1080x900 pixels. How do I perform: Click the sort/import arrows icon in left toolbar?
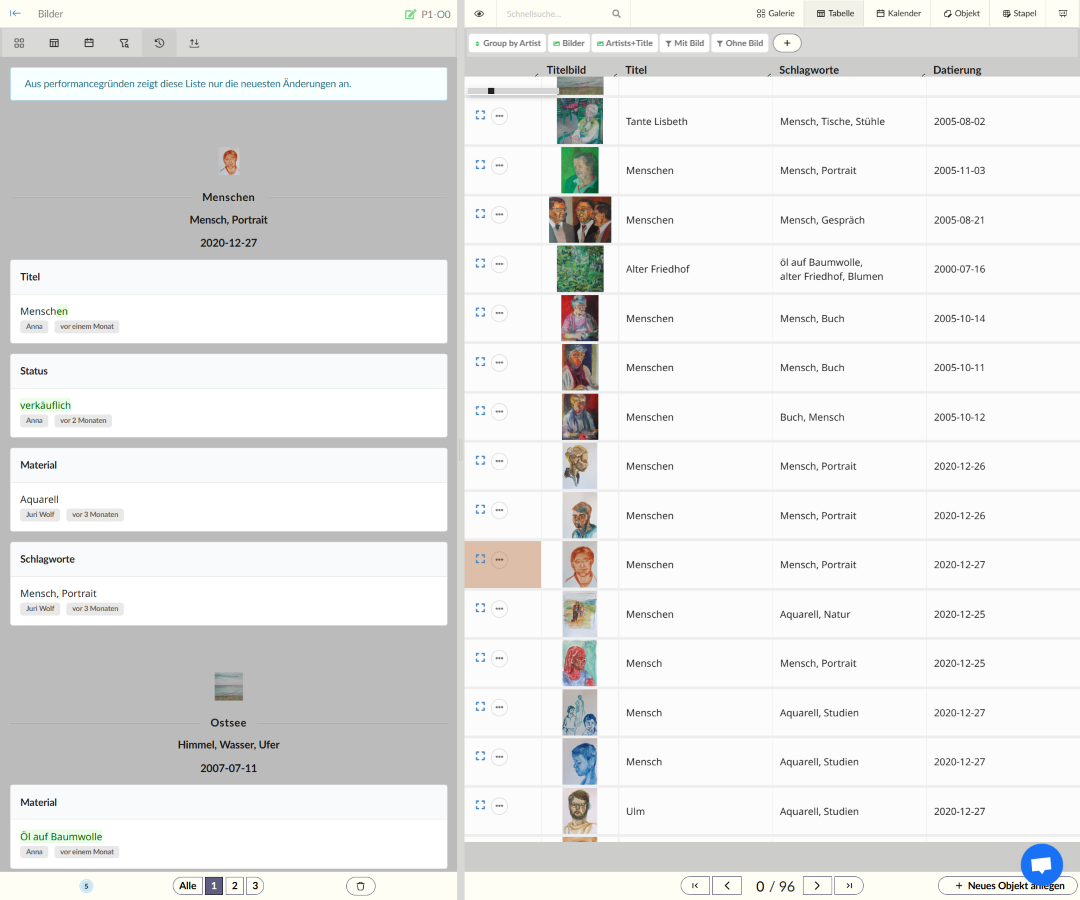pos(194,43)
